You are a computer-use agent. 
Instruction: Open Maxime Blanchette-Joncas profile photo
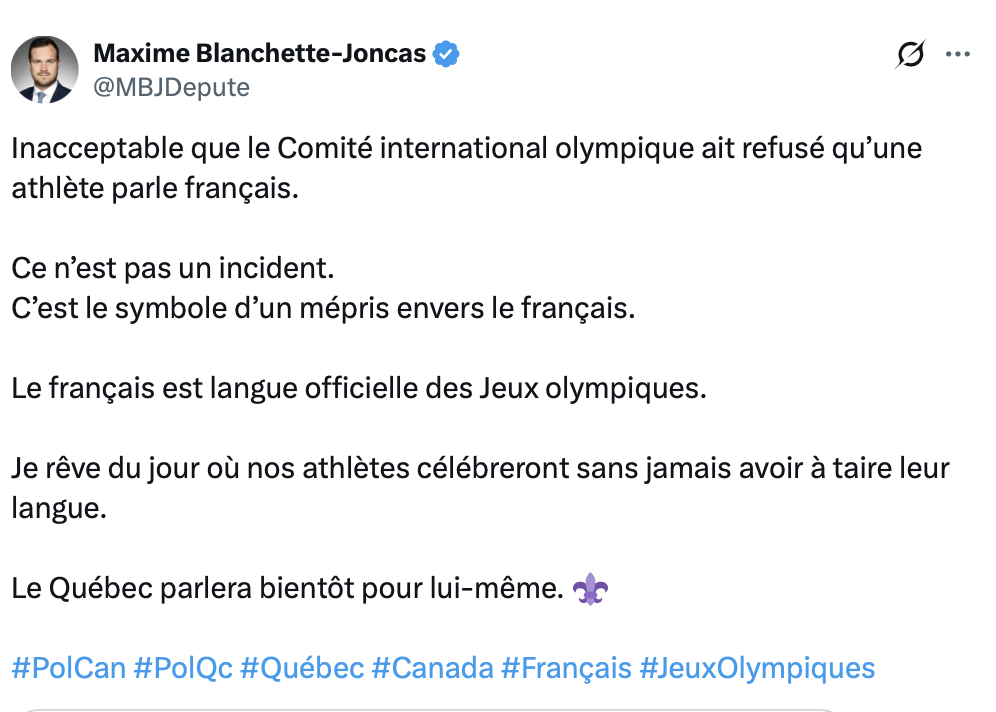pyautogui.click(x=45, y=70)
